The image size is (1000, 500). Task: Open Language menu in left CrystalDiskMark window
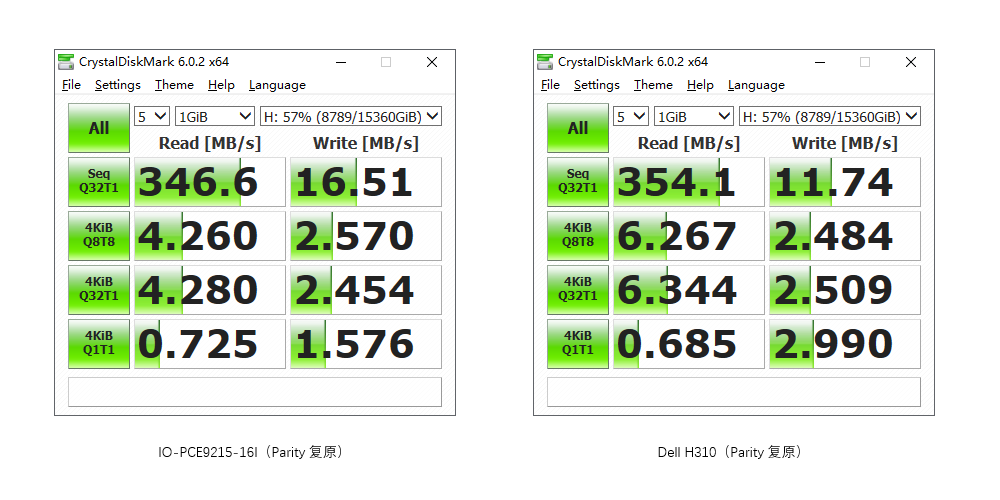click(277, 85)
